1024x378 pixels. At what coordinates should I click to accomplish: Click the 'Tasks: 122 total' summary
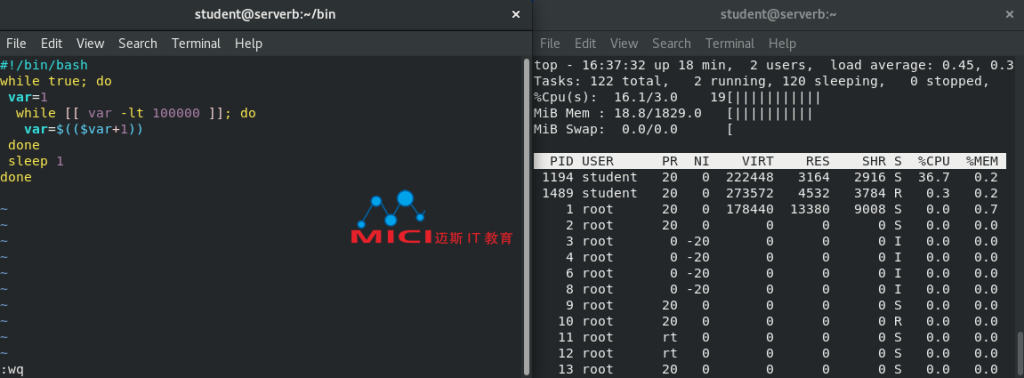point(601,82)
